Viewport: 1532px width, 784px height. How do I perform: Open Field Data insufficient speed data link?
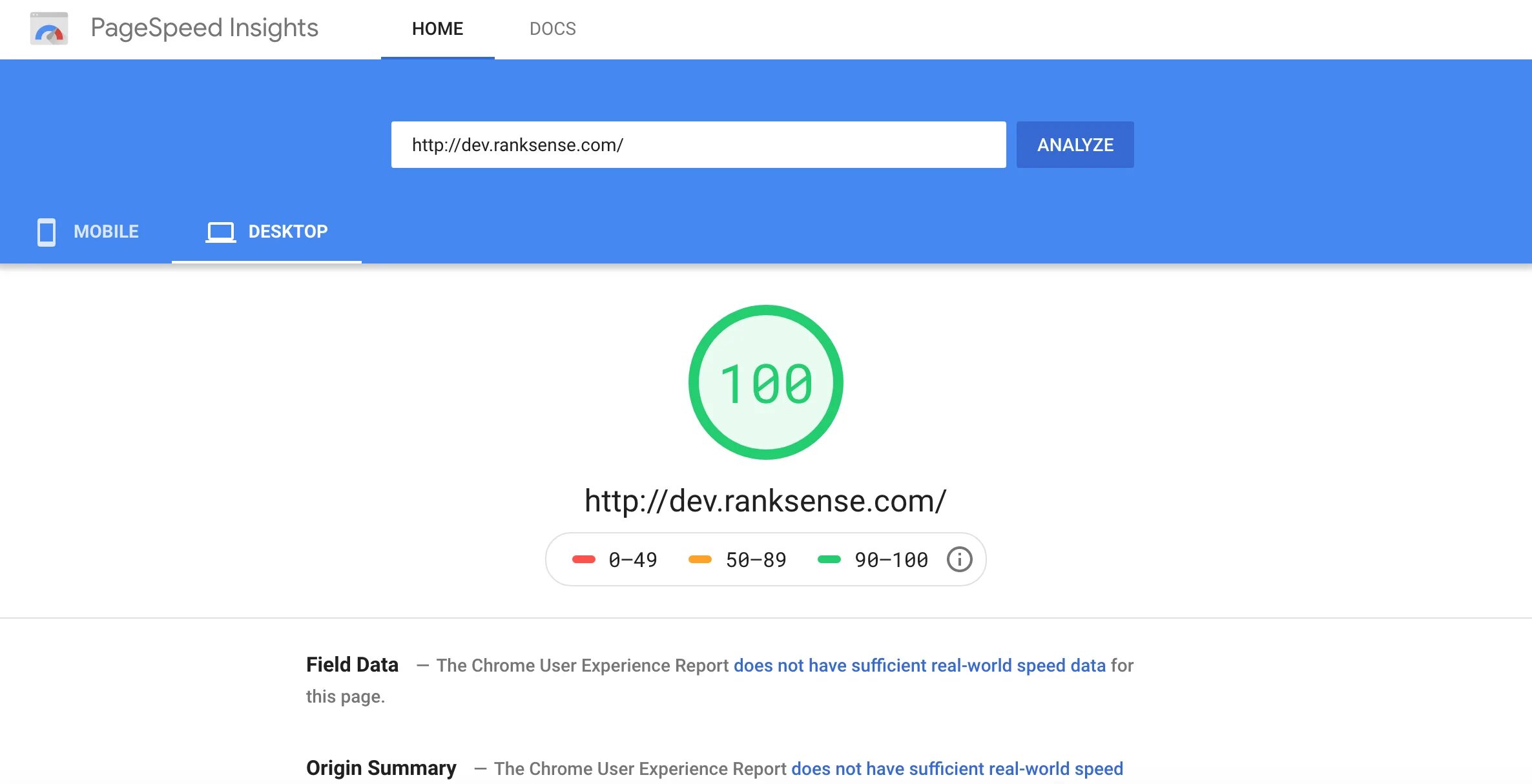919,665
